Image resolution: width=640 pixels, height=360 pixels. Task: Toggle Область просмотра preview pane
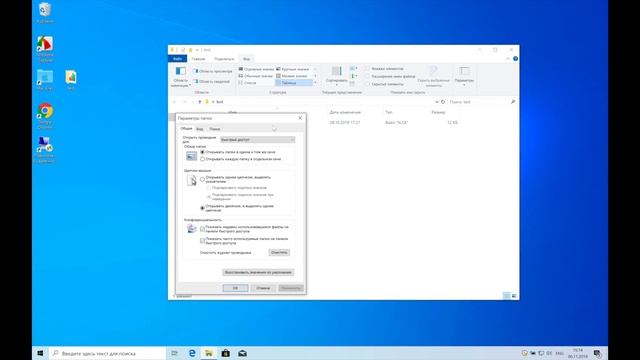213,71
